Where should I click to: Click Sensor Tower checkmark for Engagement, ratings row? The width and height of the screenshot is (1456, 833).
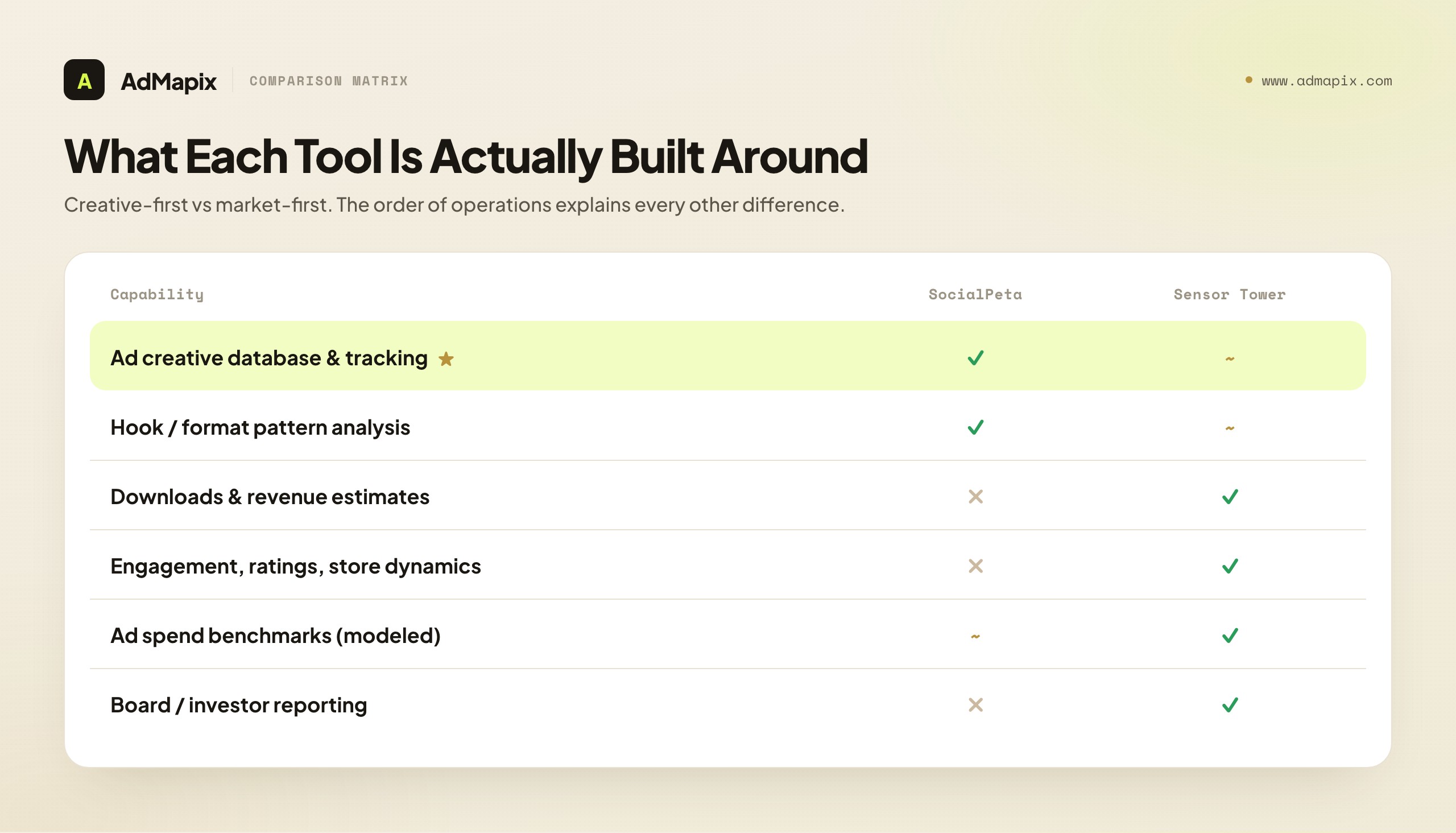tap(1230, 566)
